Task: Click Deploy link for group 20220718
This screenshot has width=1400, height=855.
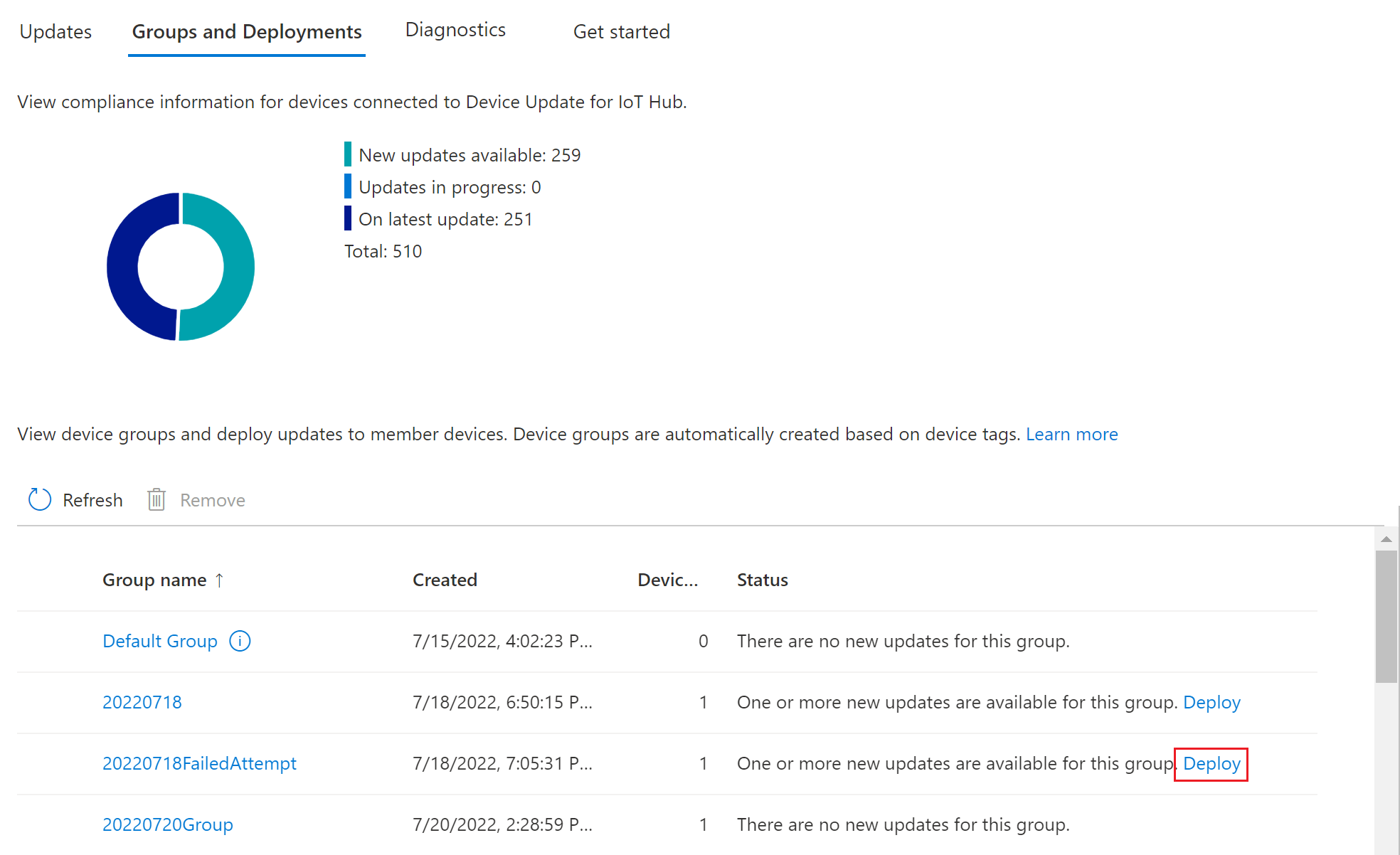Action: point(1211,702)
